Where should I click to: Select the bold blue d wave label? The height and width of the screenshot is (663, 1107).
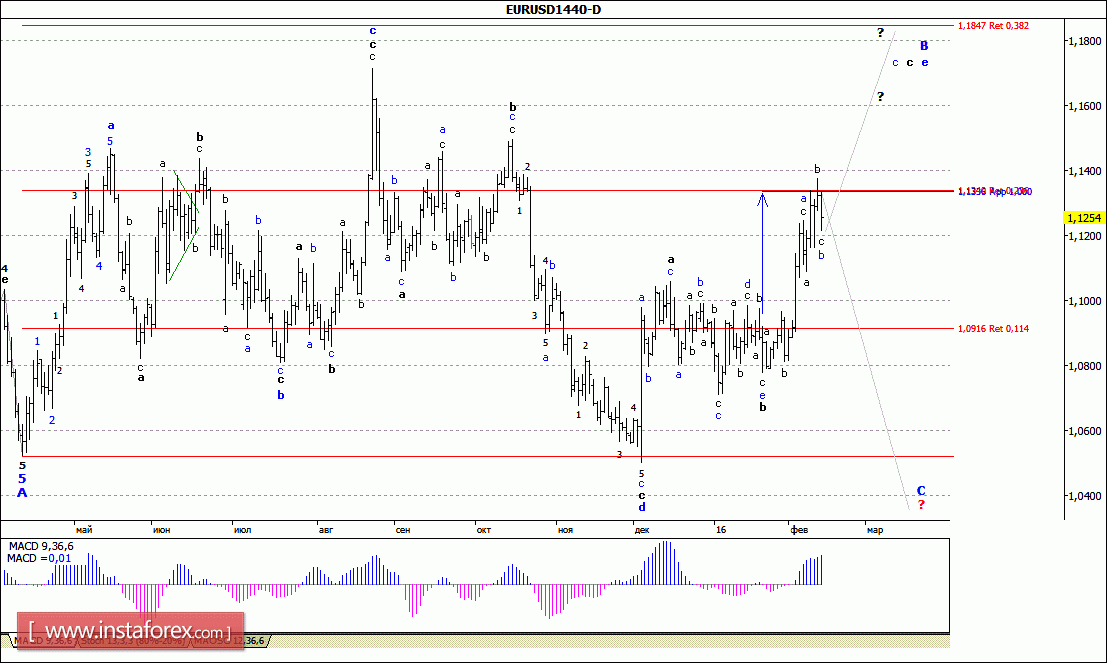pos(642,507)
